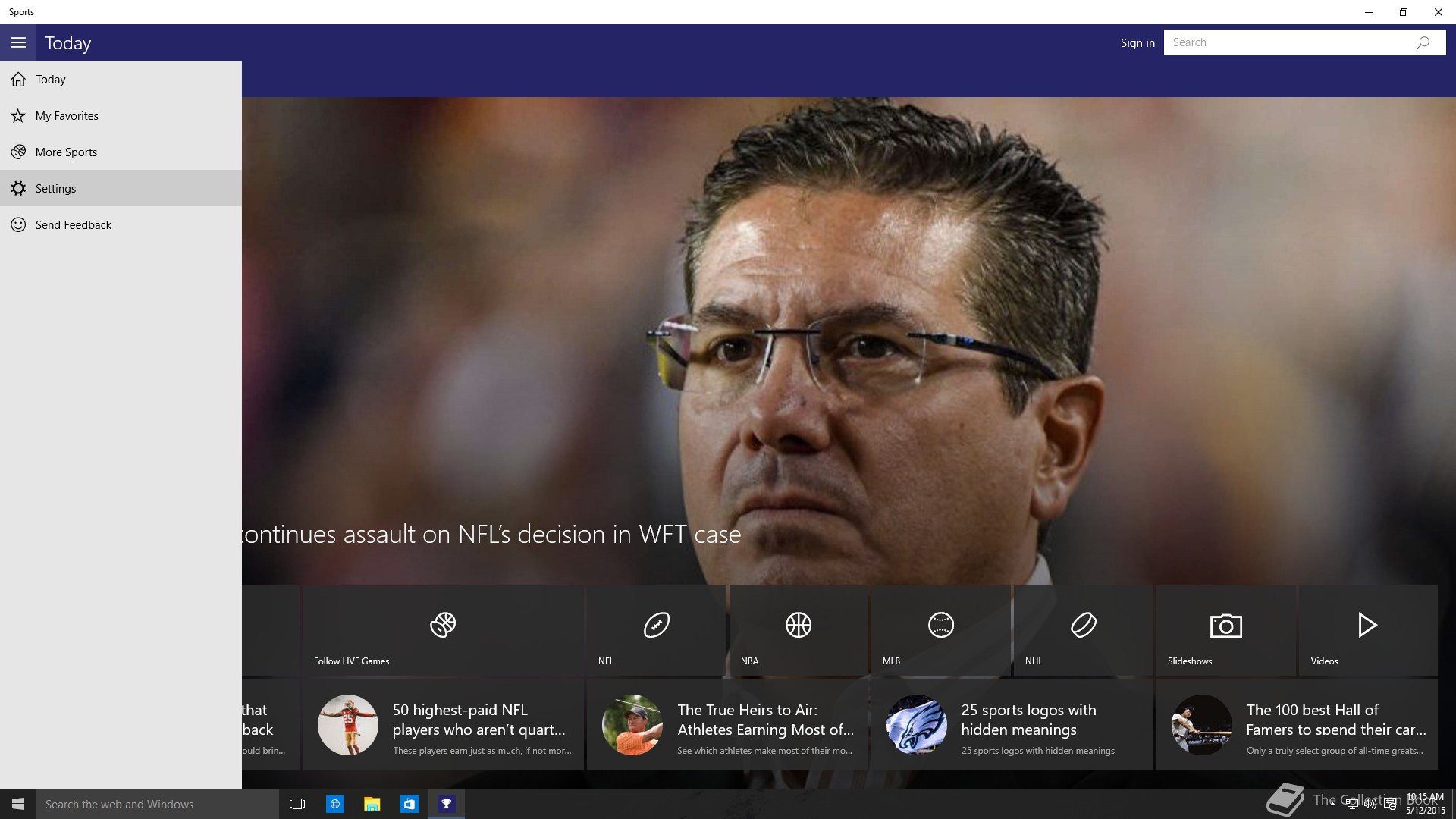The height and width of the screenshot is (819, 1456).
Task: Click the smiley icon for Send Feedback
Action: (18, 224)
